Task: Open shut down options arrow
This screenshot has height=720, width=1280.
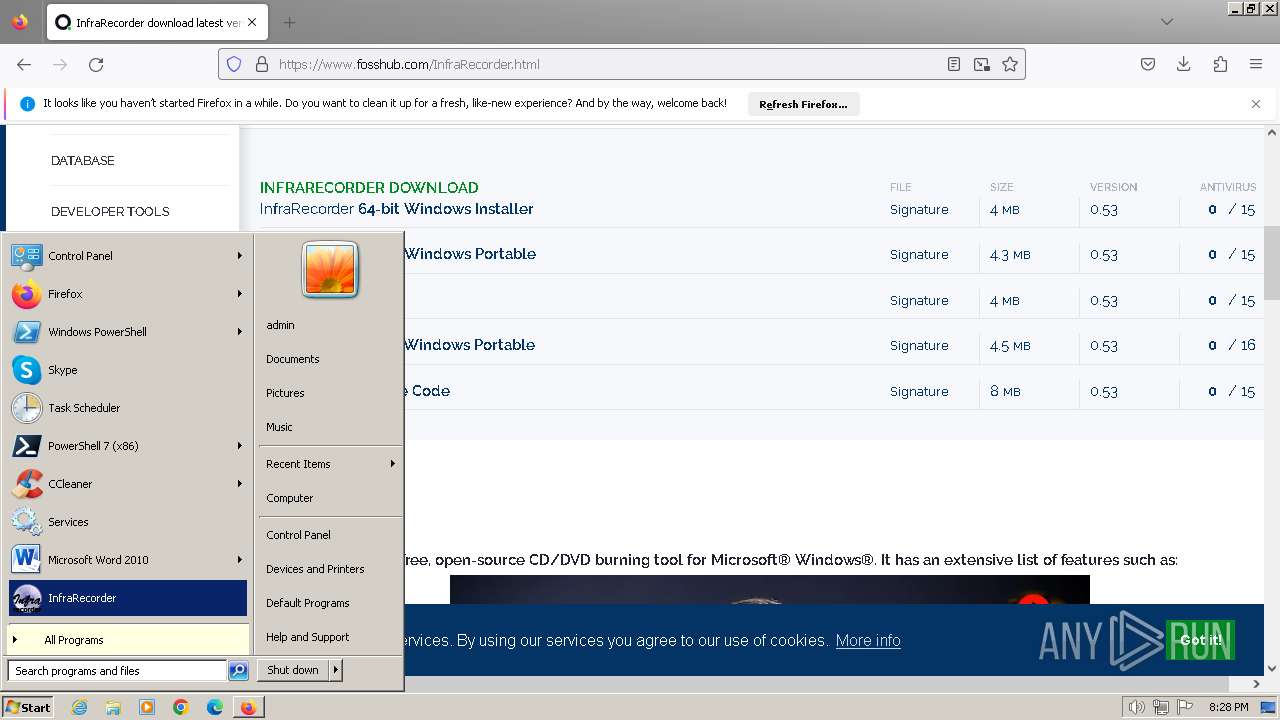Action: point(336,670)
